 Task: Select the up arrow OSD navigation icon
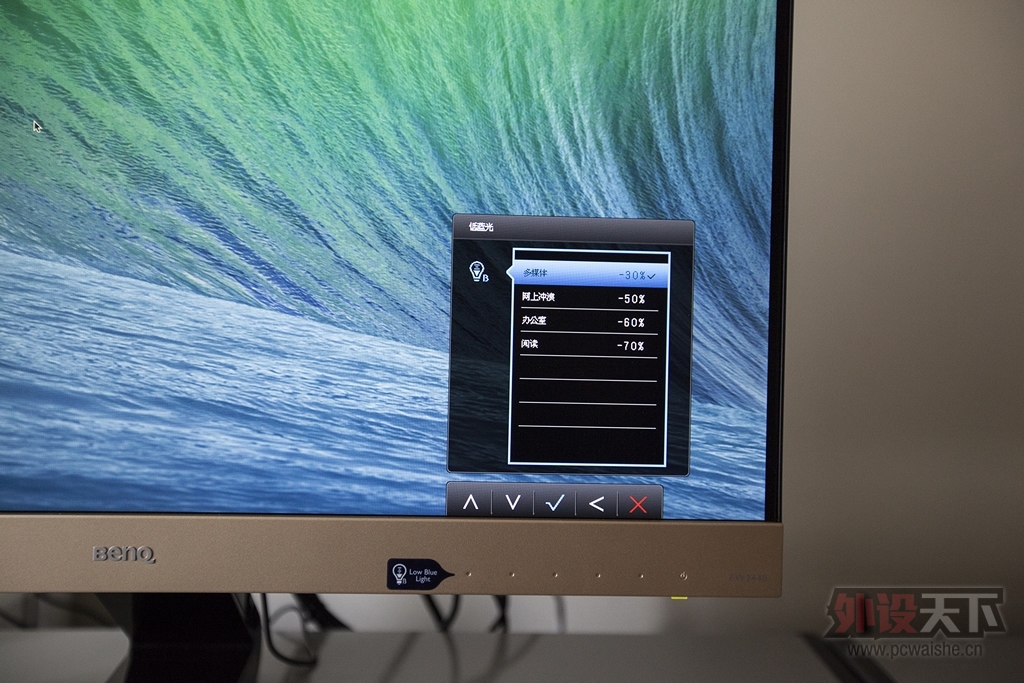pyautogui.click(x=470, y=503)
